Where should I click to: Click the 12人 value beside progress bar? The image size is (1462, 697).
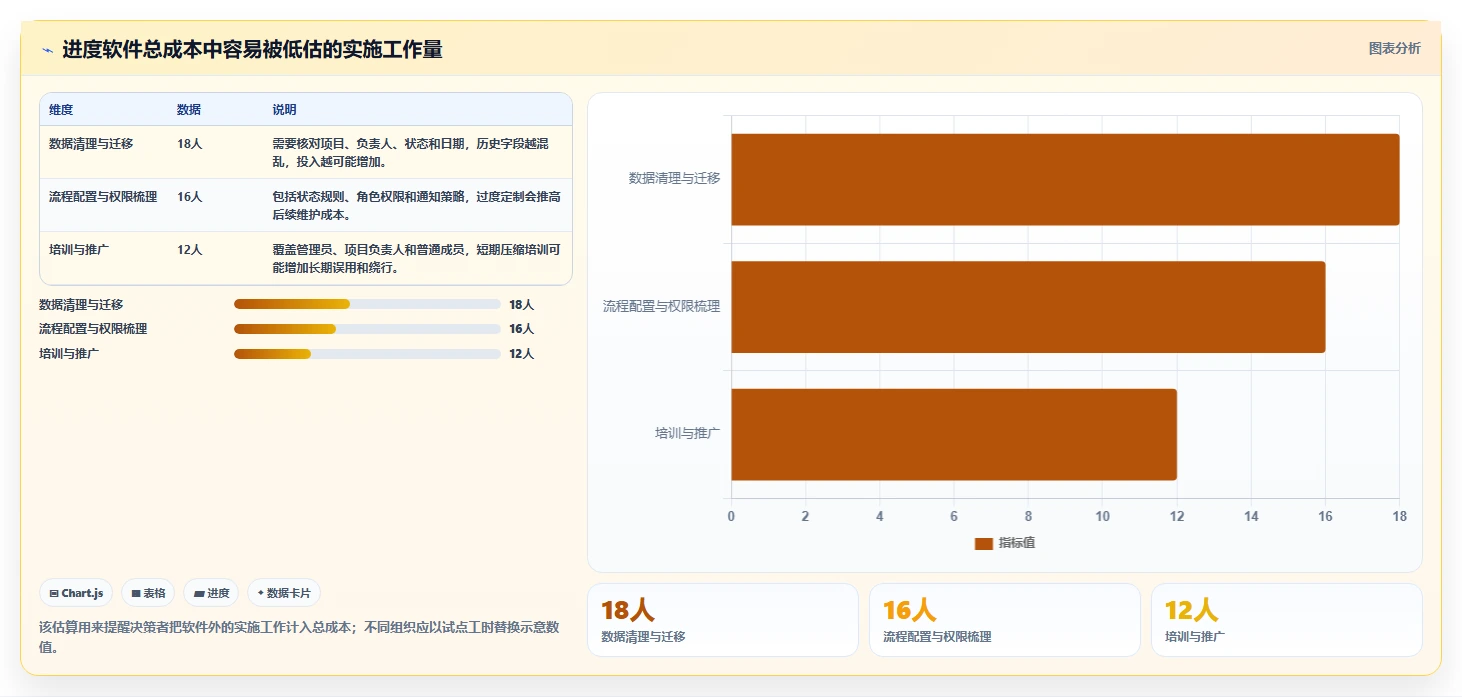522,354
